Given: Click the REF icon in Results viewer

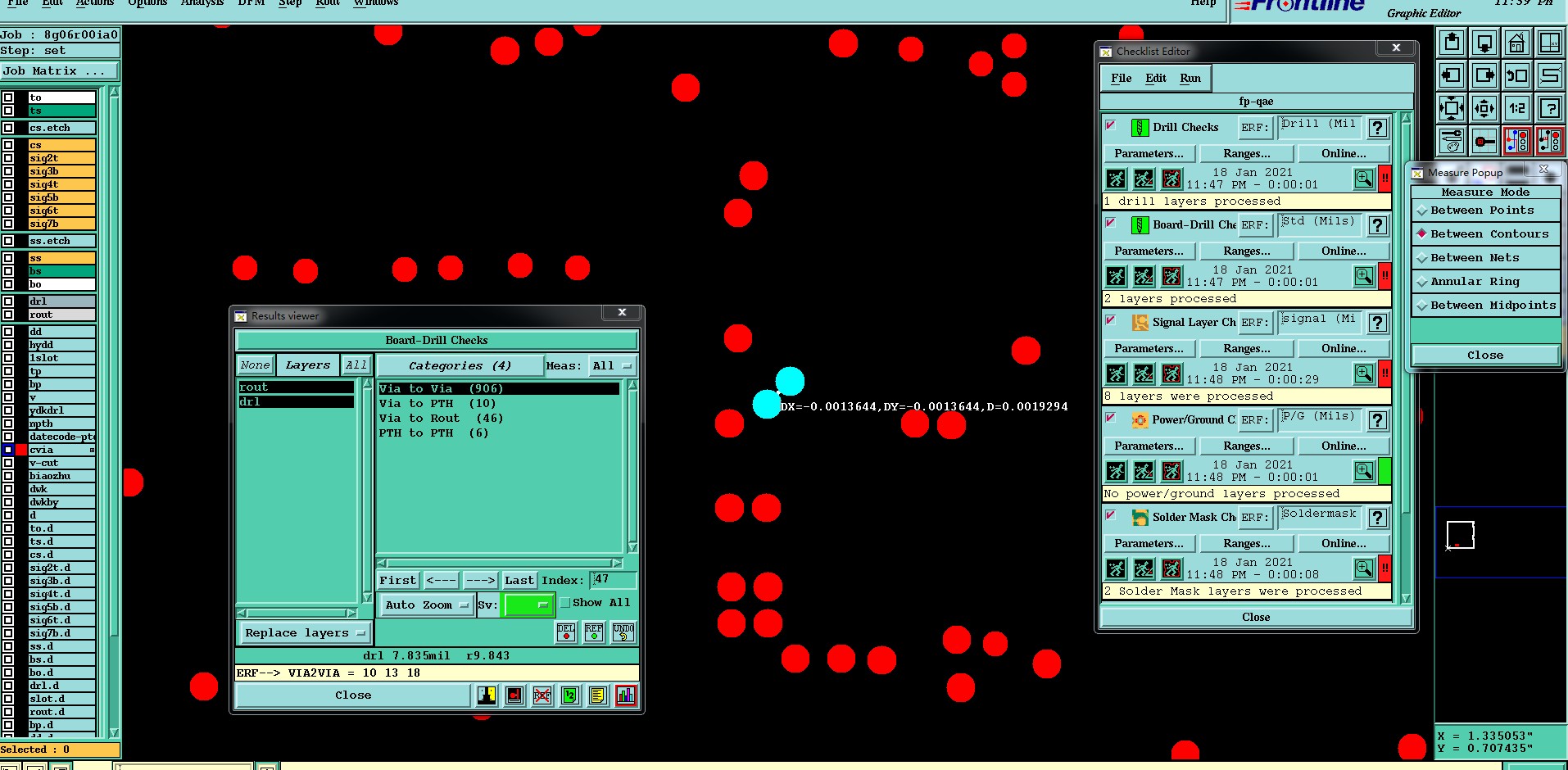Looking at the screenshot, I should click(594, 632).
